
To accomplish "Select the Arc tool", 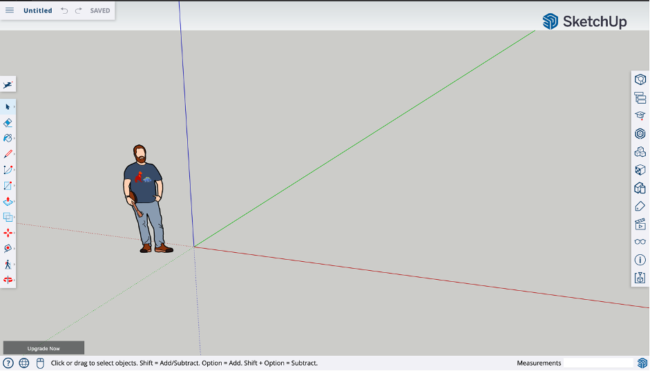I will tap(7, 170).
